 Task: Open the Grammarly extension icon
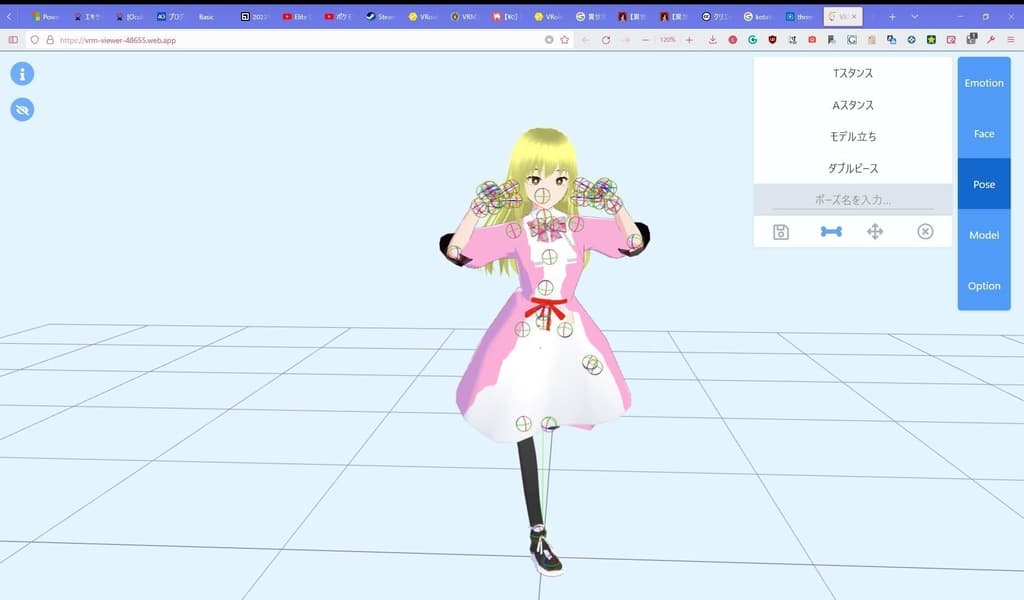[752, 40]
